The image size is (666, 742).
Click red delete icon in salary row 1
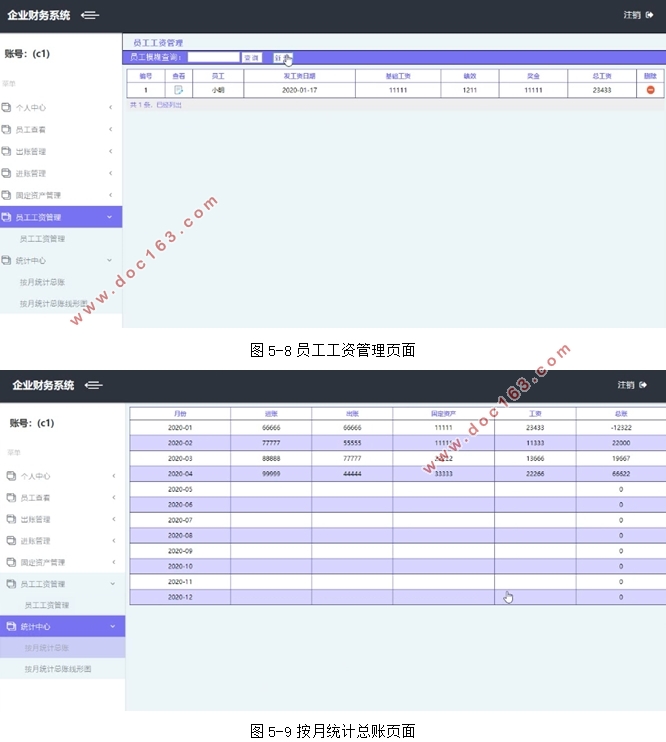click(x=650, y=89)
